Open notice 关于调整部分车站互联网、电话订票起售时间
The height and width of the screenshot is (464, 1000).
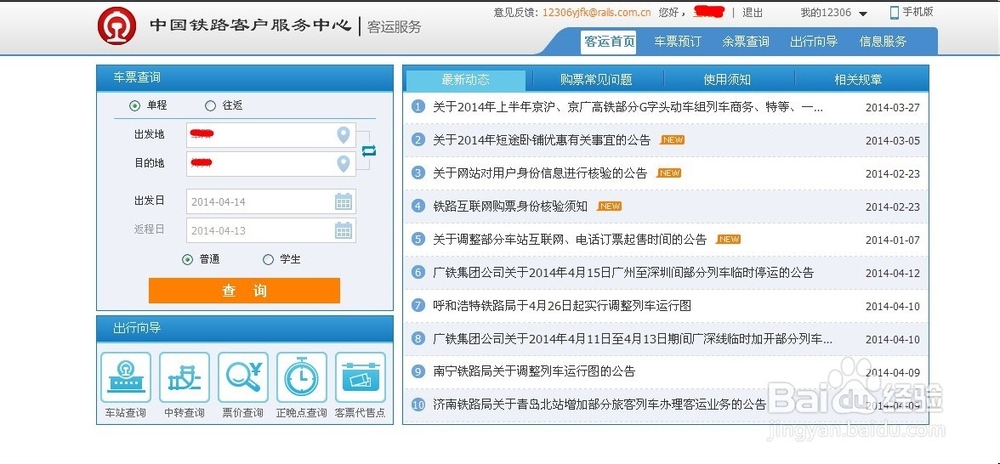(570, 240)
